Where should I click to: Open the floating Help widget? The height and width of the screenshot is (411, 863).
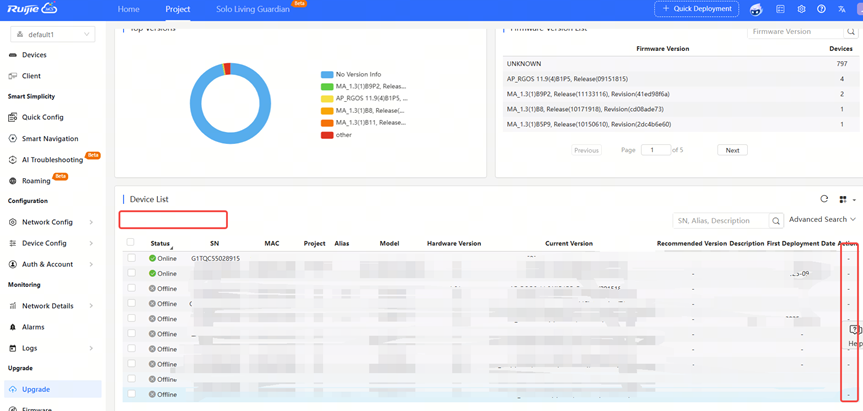click(x=855, y=336)
